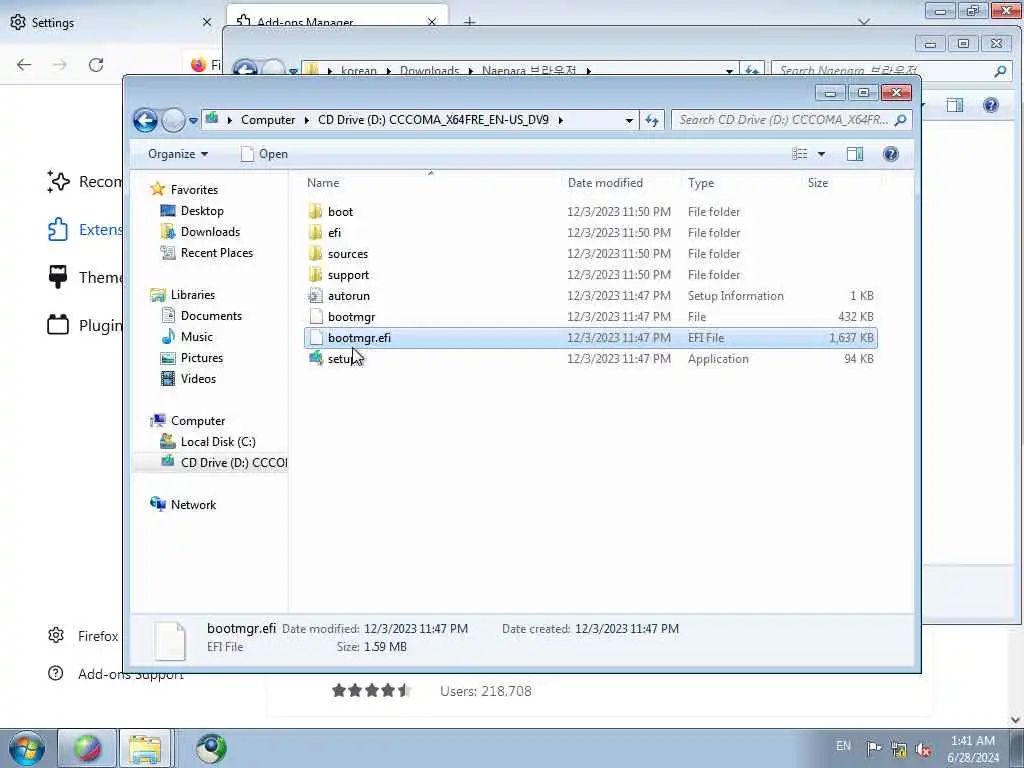Open Favorites in navigation pane
The height and width of the screenshot is (768, 1024).
point(194,189)
